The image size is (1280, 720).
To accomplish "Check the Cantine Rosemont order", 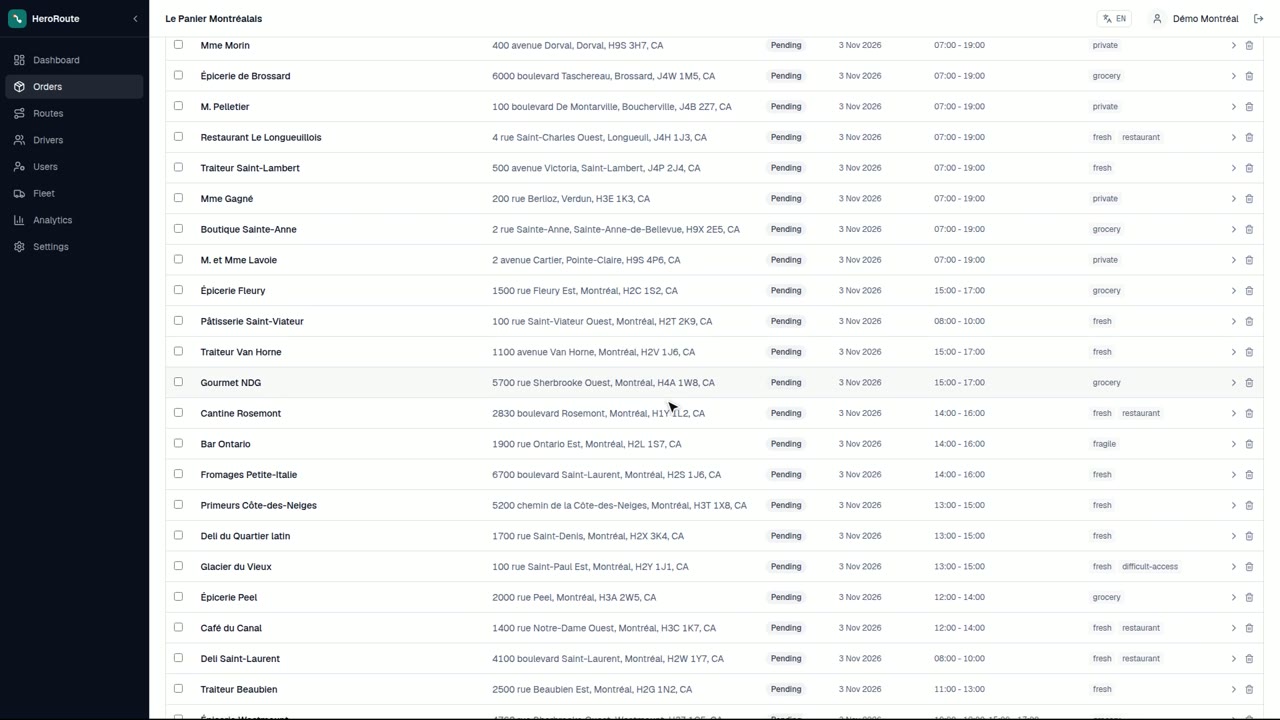I will [x=178, y=412].
